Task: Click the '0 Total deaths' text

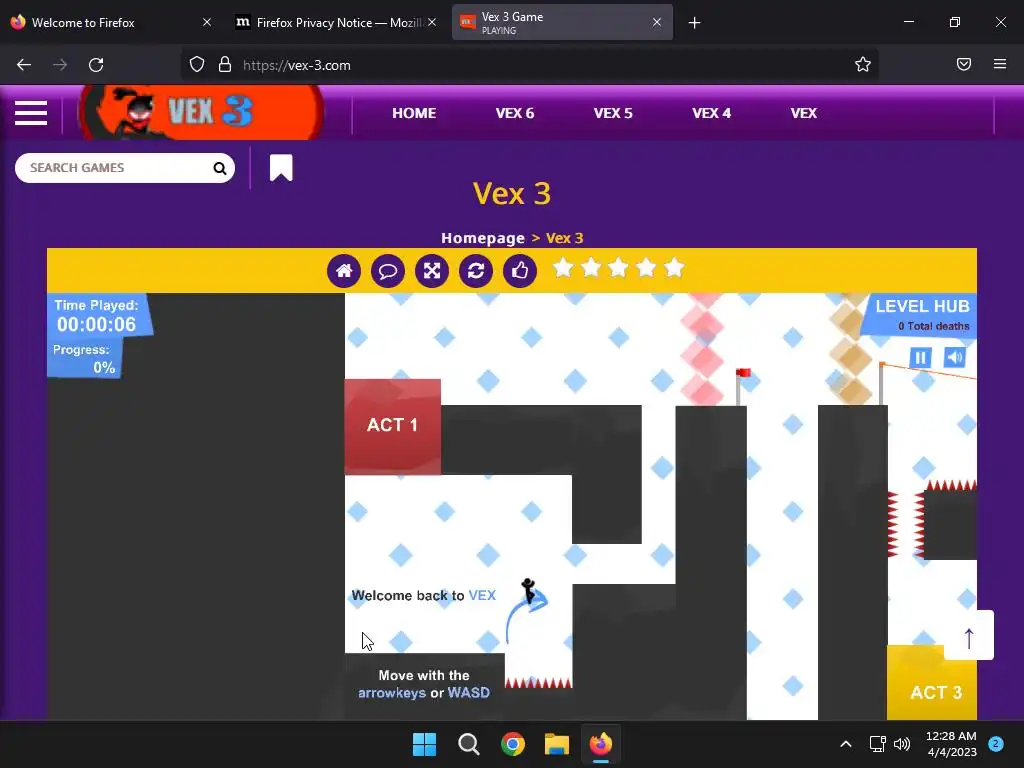Action: 934,326
